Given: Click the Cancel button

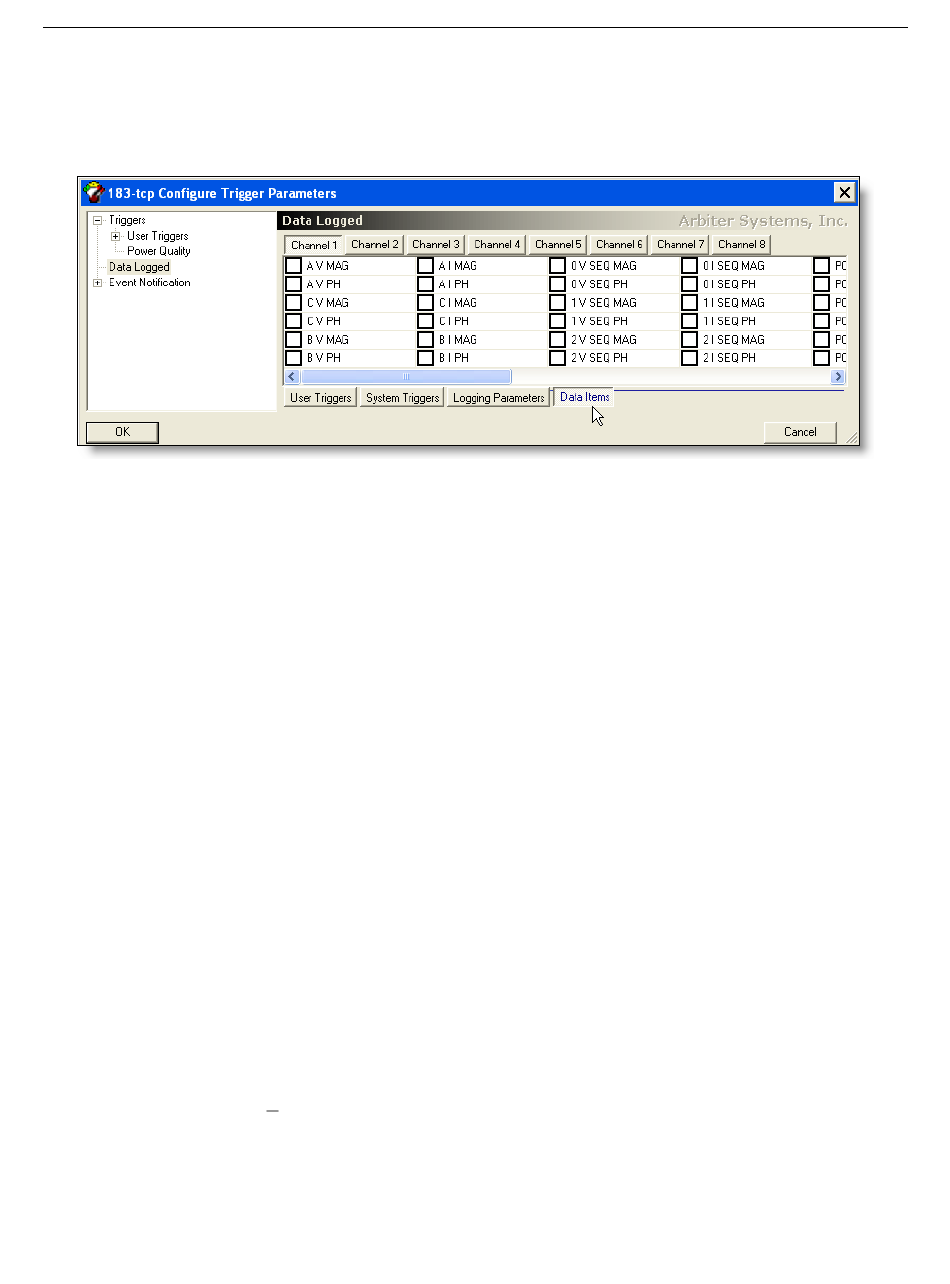Looking at the screenshot, I should tap(800, 432).
